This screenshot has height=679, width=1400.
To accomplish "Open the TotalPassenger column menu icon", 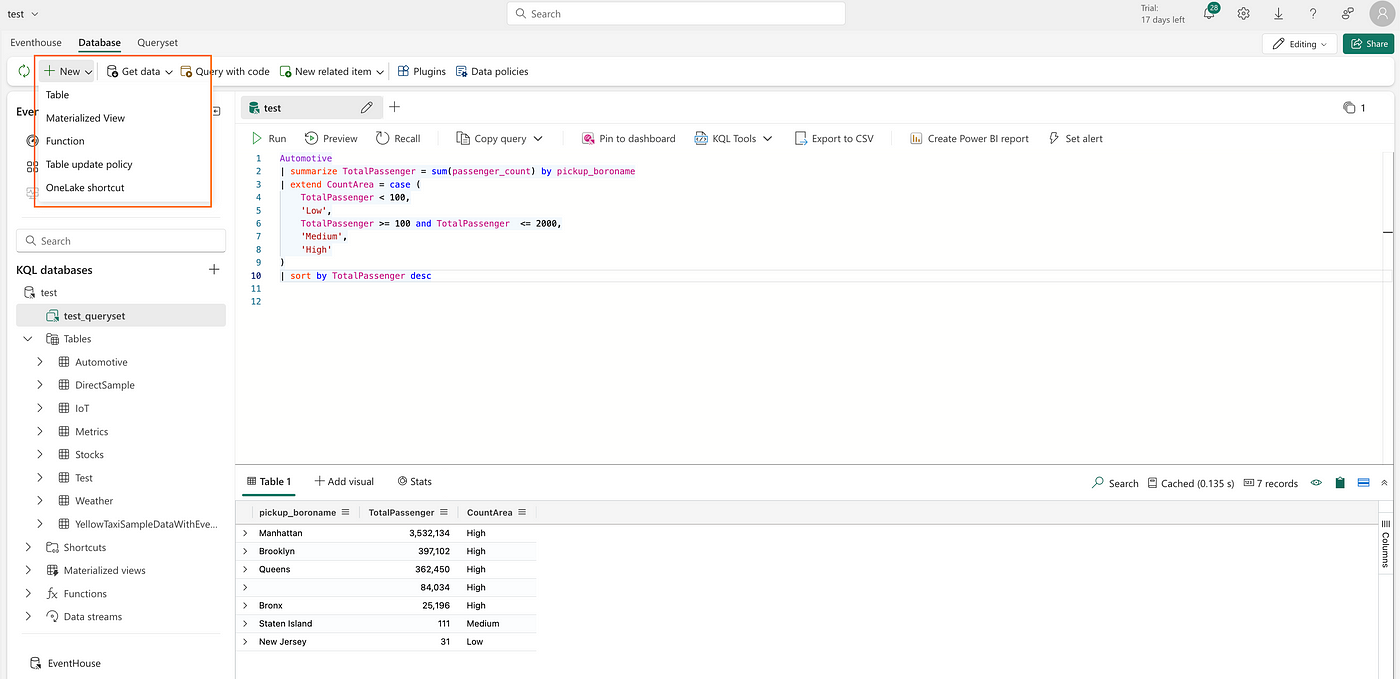I will (443, 512).
